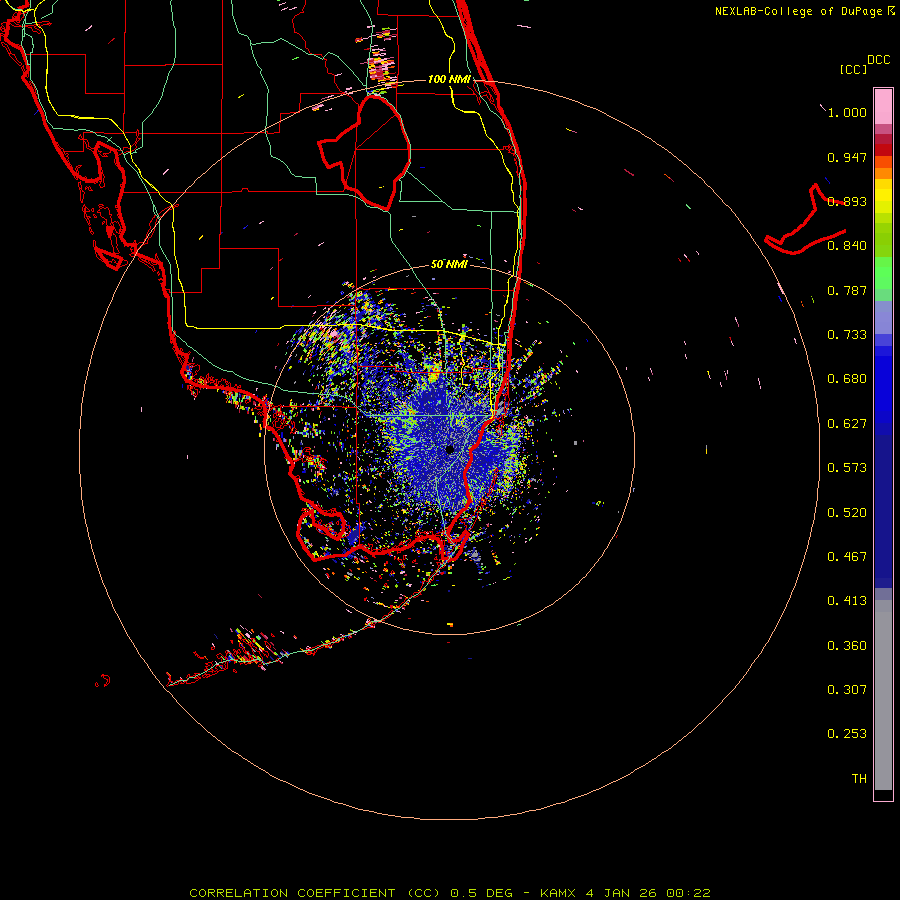Click the 100 NMI range ring label
Screen dimensions: 900x900
coord(449,79)
